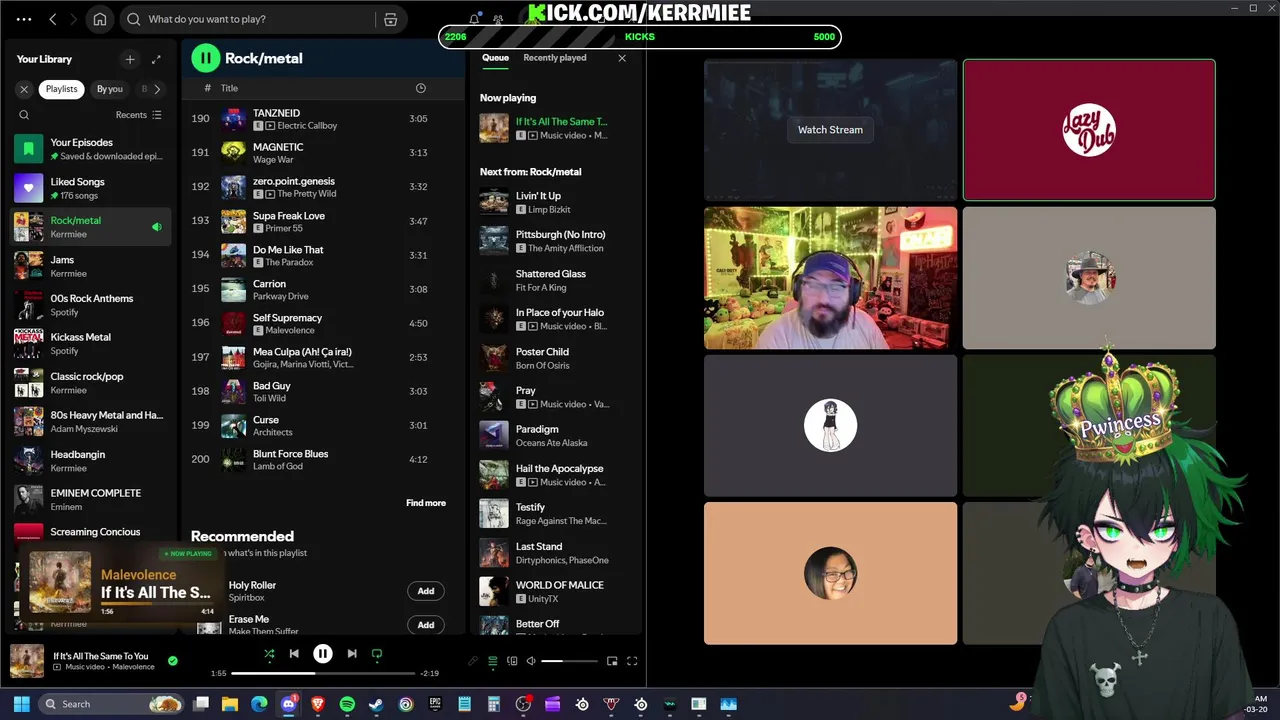Search within Your Library

(x=24, y=115)
